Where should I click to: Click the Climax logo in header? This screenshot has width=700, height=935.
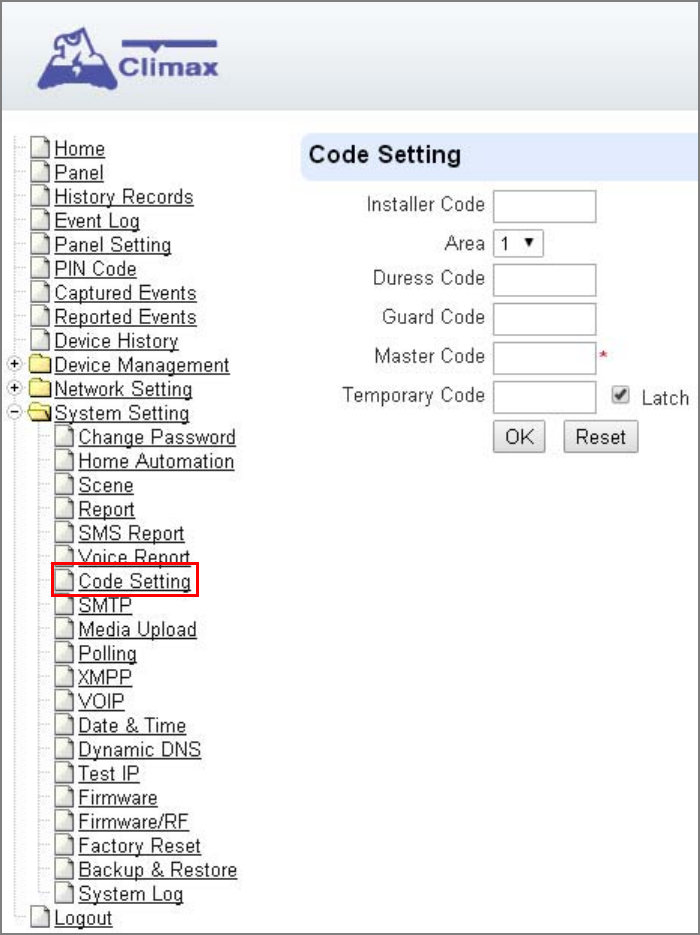coord(128,58)
